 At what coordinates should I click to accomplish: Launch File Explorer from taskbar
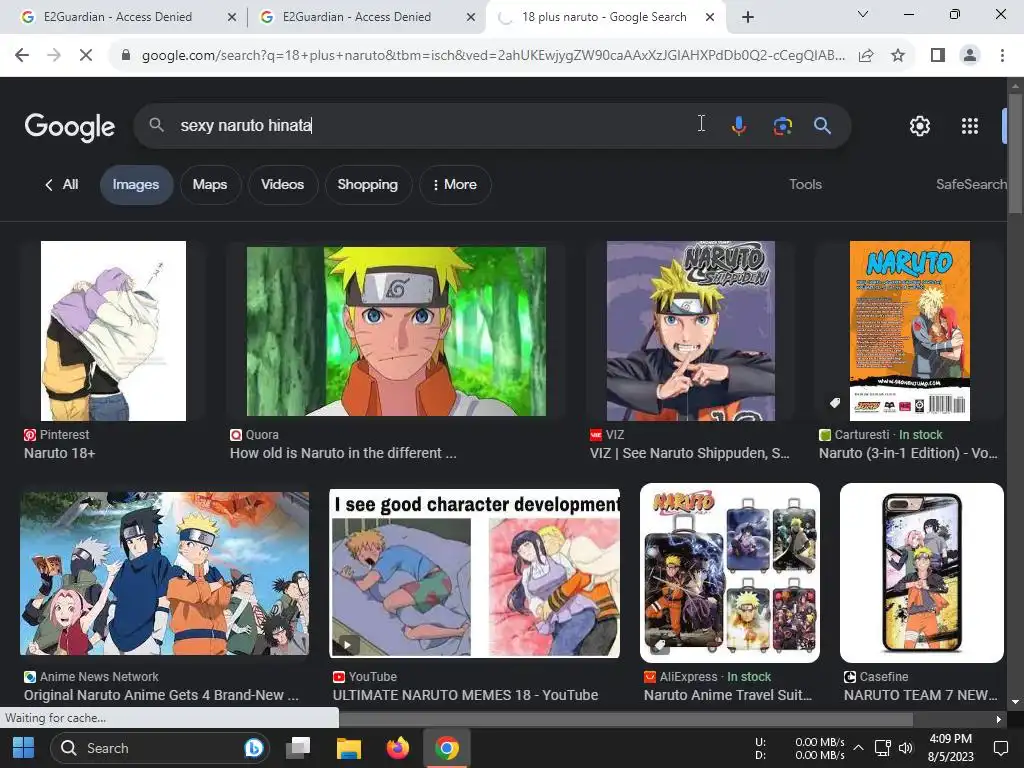(349, 748)
